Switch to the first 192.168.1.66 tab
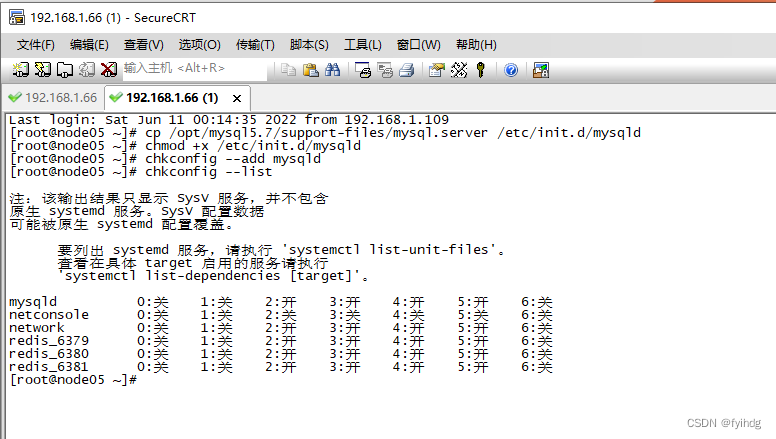 53,98
